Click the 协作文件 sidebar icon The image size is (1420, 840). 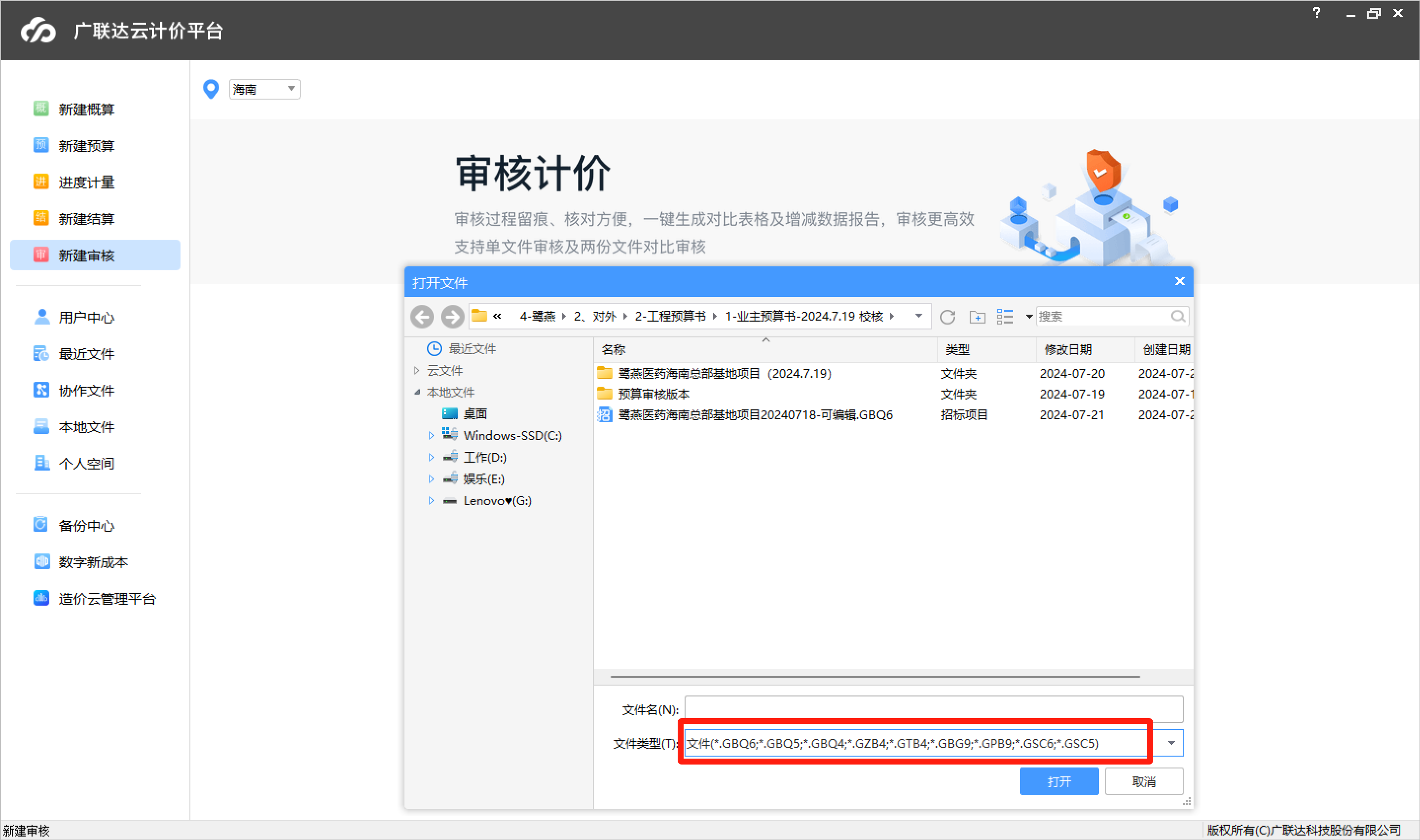pyautogui.click(x=41, y=390)
